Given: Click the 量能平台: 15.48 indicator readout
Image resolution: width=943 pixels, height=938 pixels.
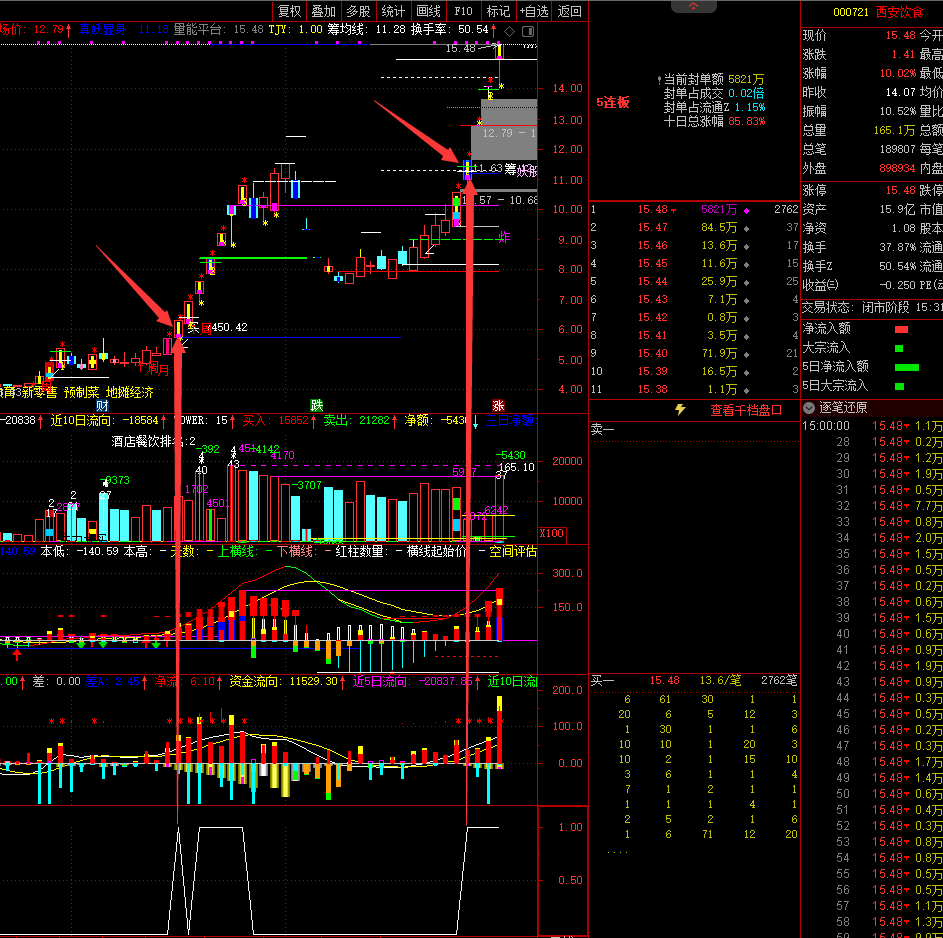Looking at the screenshot, I should tap(218, 29).
